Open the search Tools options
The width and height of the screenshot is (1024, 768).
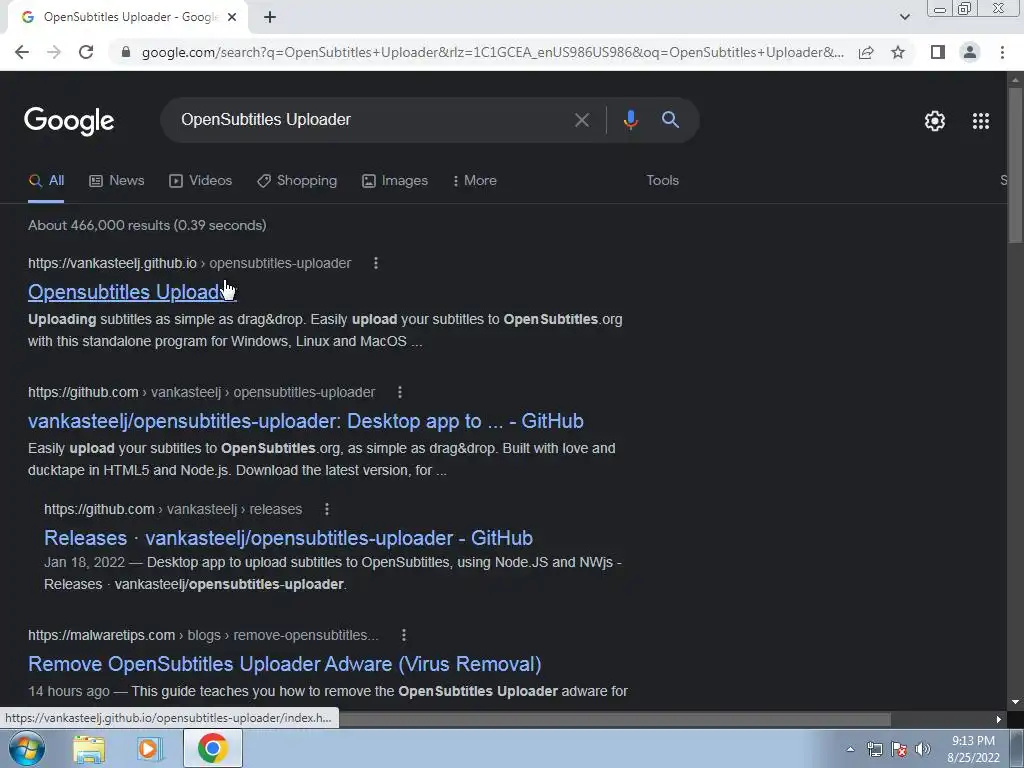662,181
